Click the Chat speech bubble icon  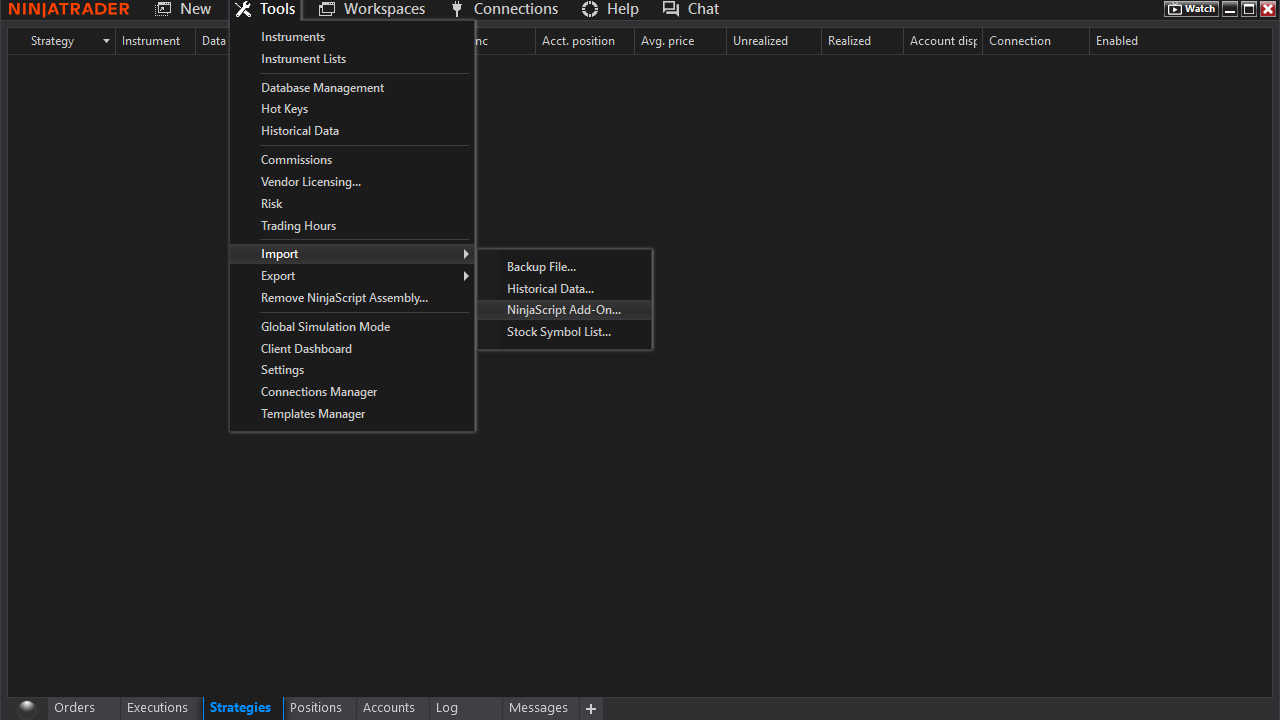671,8
